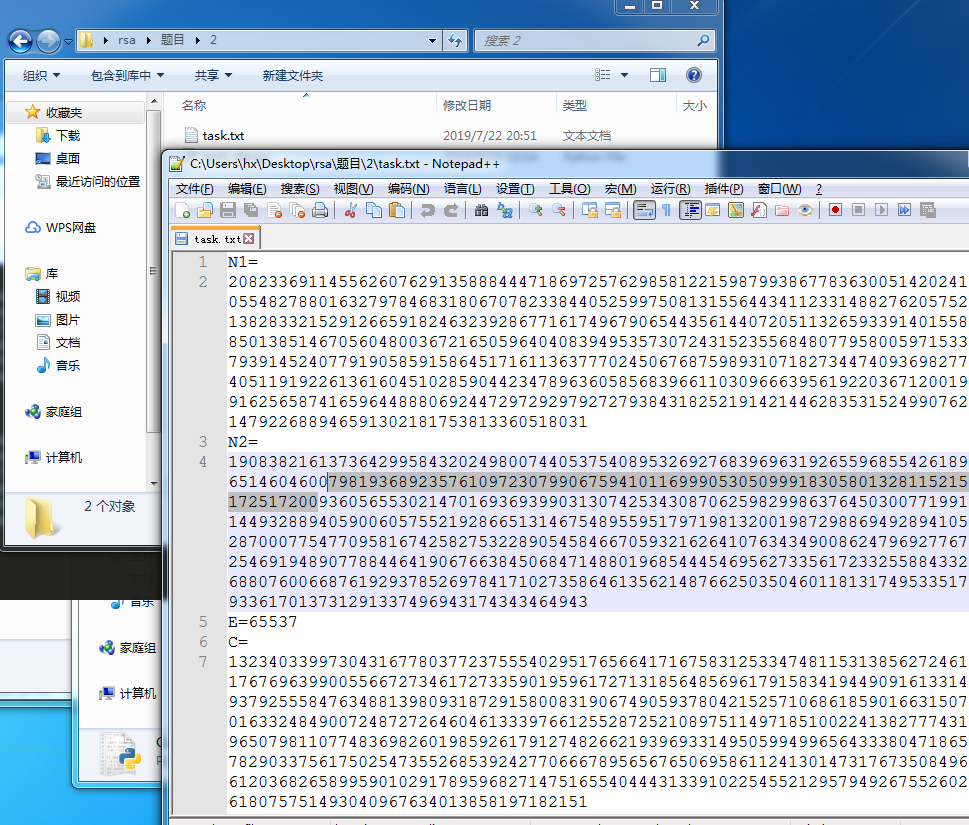The width and height of the screenshot is (969, 825).
Task: Click the Save All icon
Action: [x=251, y=211]
